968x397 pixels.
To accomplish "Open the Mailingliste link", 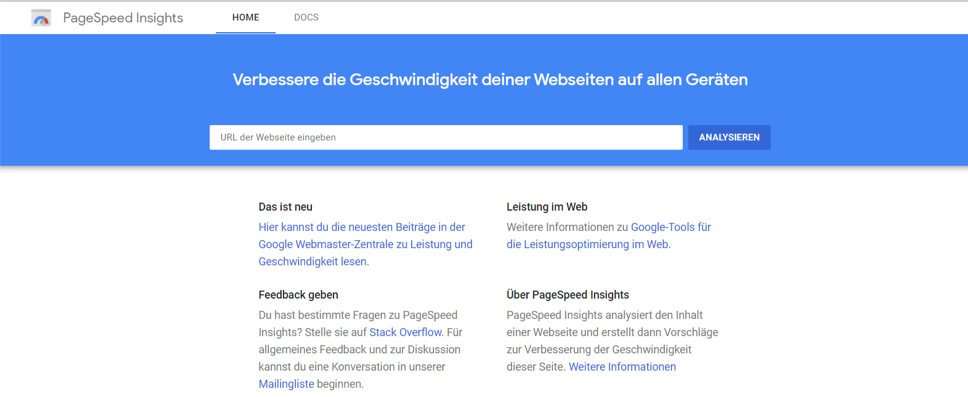I will 286,384.
